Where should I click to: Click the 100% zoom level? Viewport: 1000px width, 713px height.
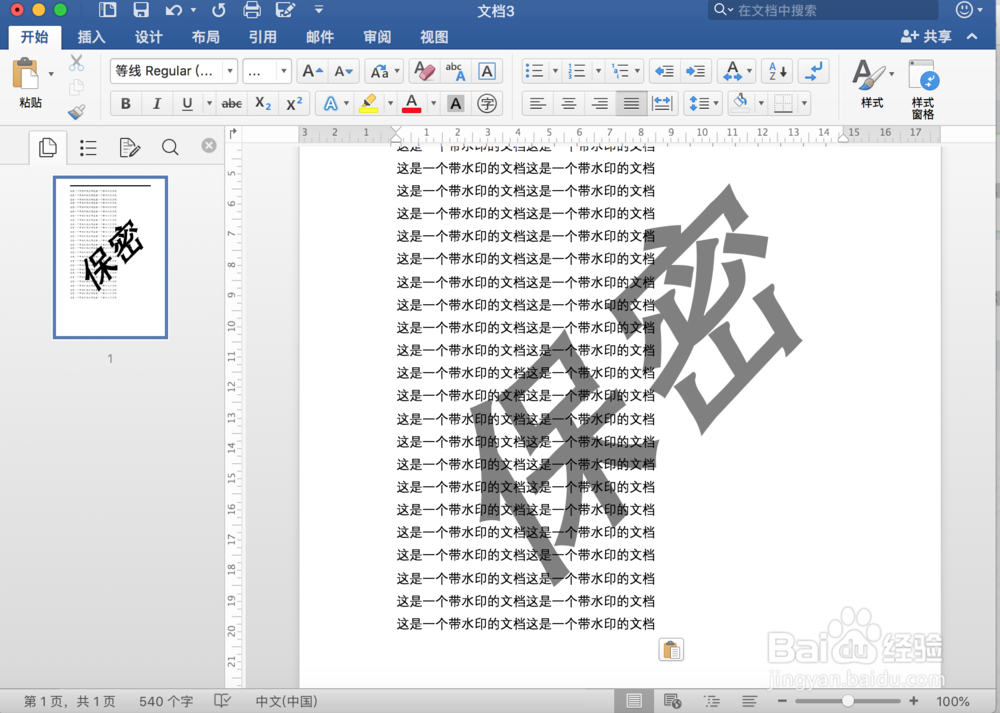953,702
